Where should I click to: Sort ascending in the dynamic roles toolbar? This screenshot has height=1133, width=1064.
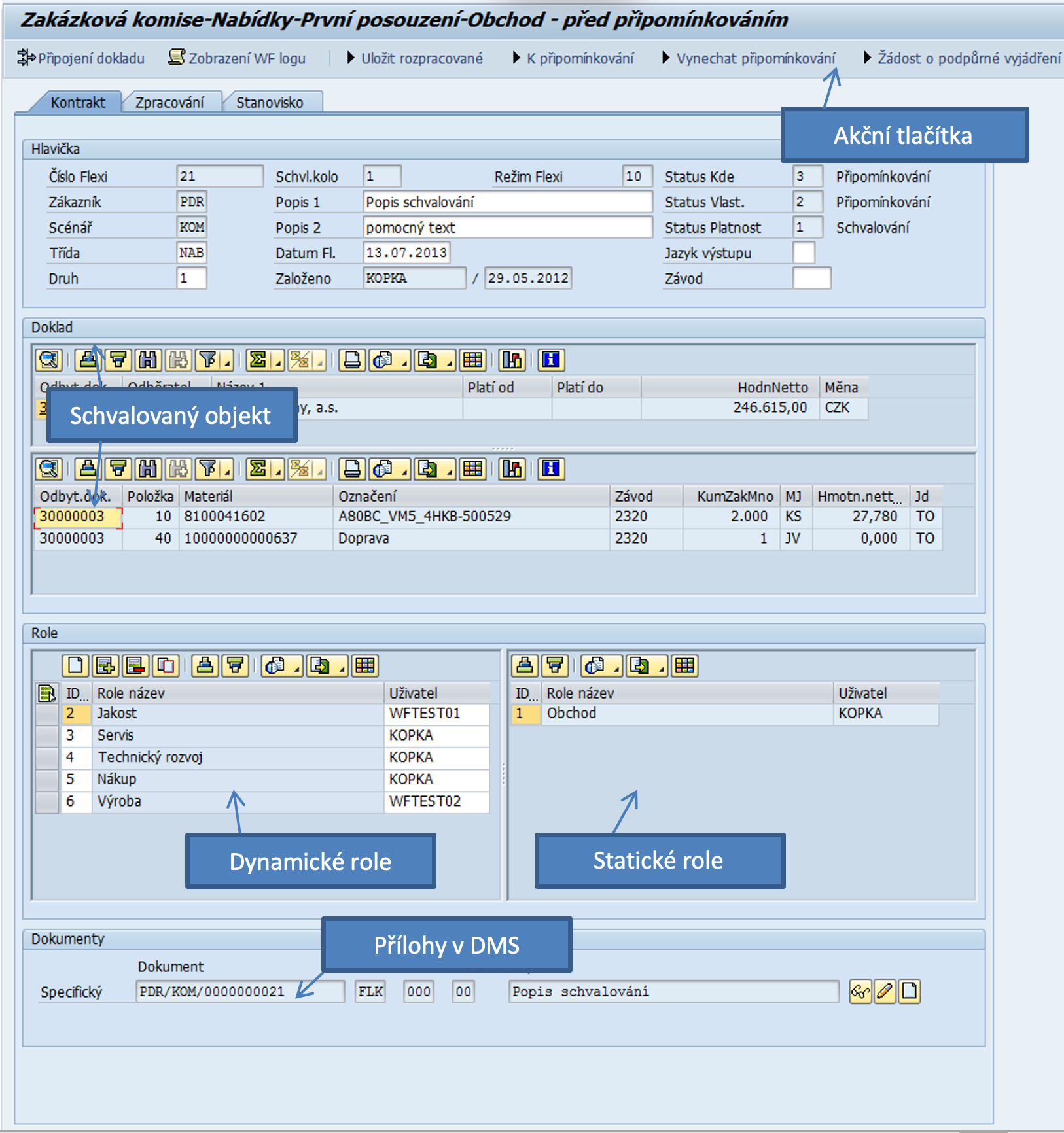click(x=205, y=666)
